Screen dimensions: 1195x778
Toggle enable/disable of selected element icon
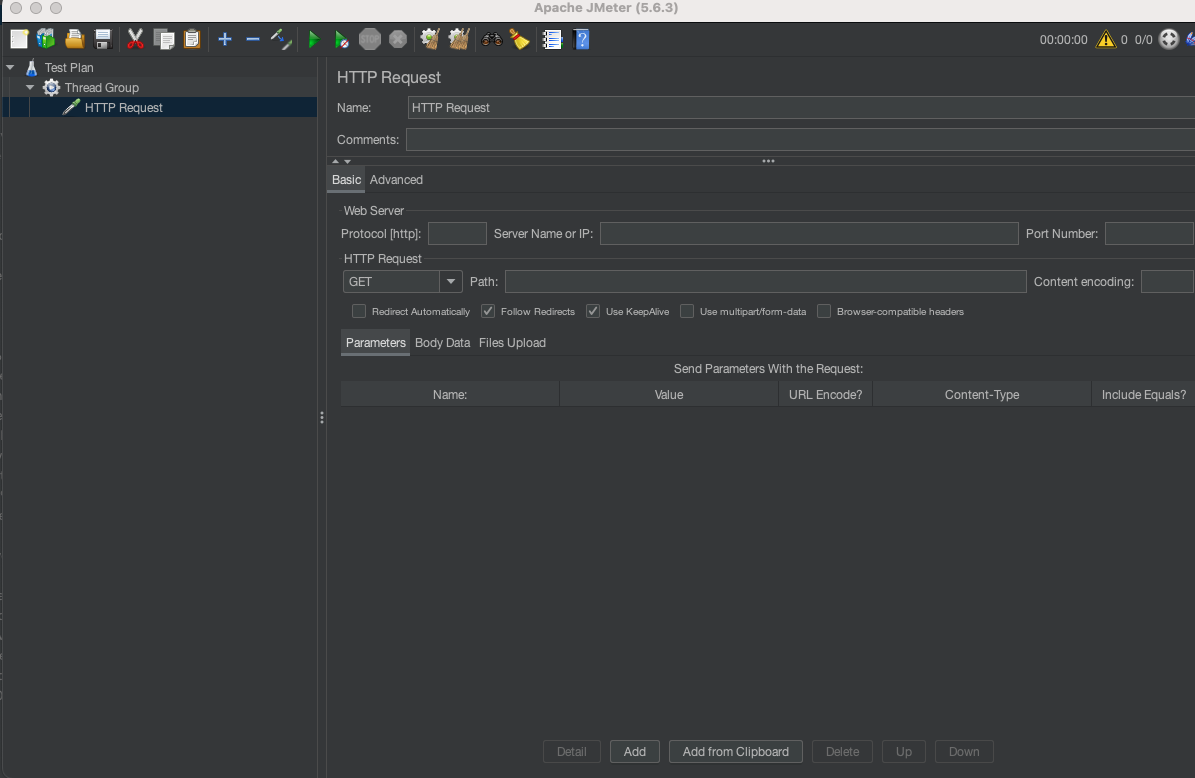281,39
